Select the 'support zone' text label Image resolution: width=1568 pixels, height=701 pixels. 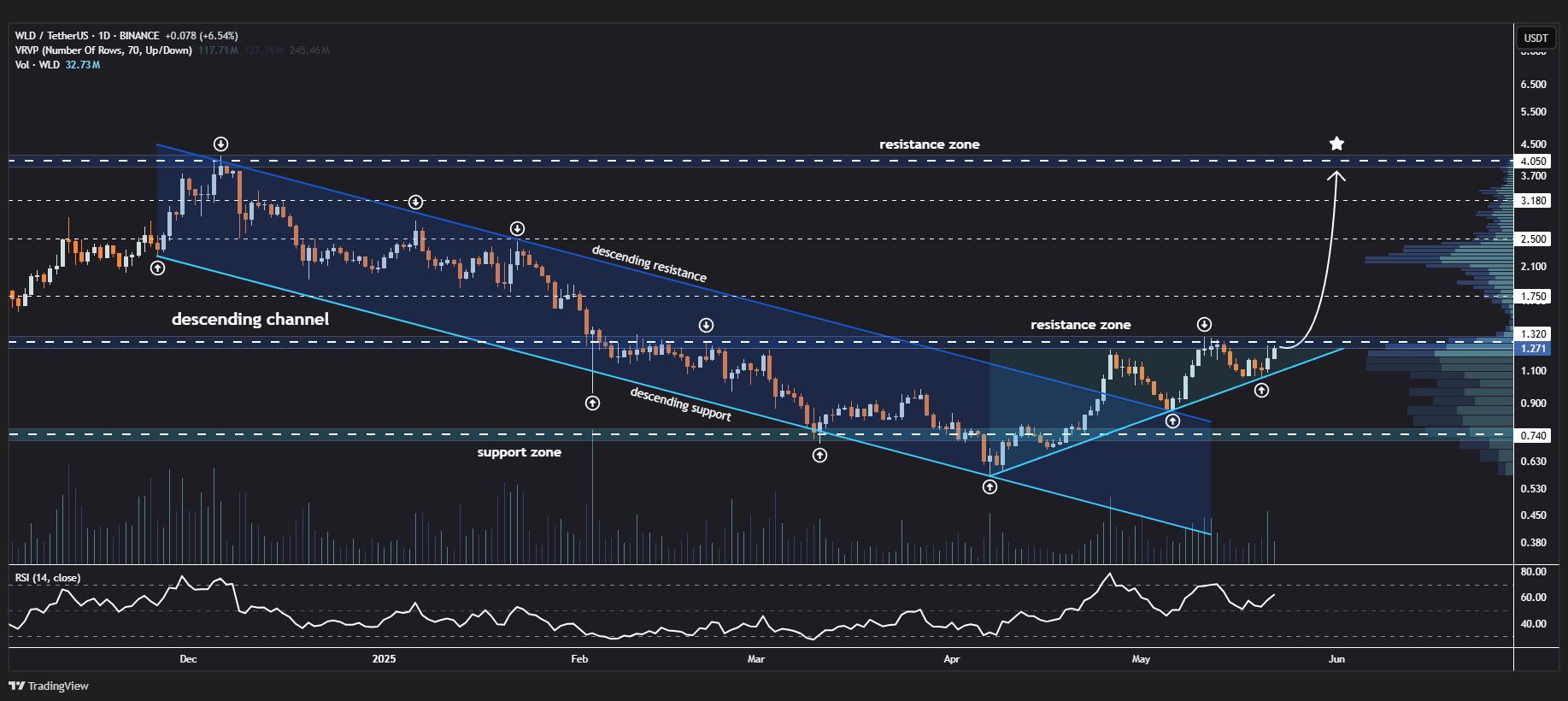[519, 452]
